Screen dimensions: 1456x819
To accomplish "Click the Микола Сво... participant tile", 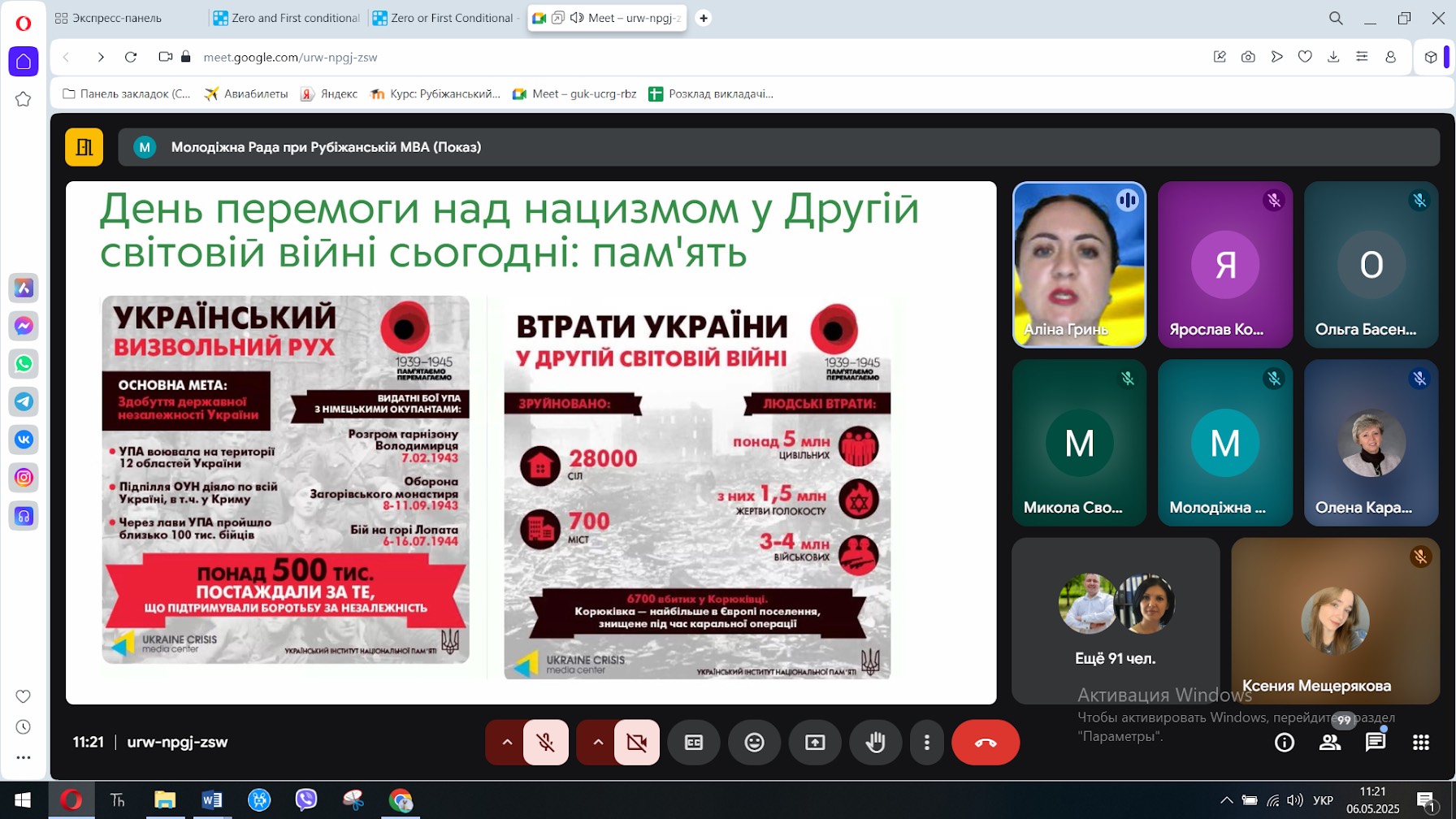I will click(x=1079, y=443).
